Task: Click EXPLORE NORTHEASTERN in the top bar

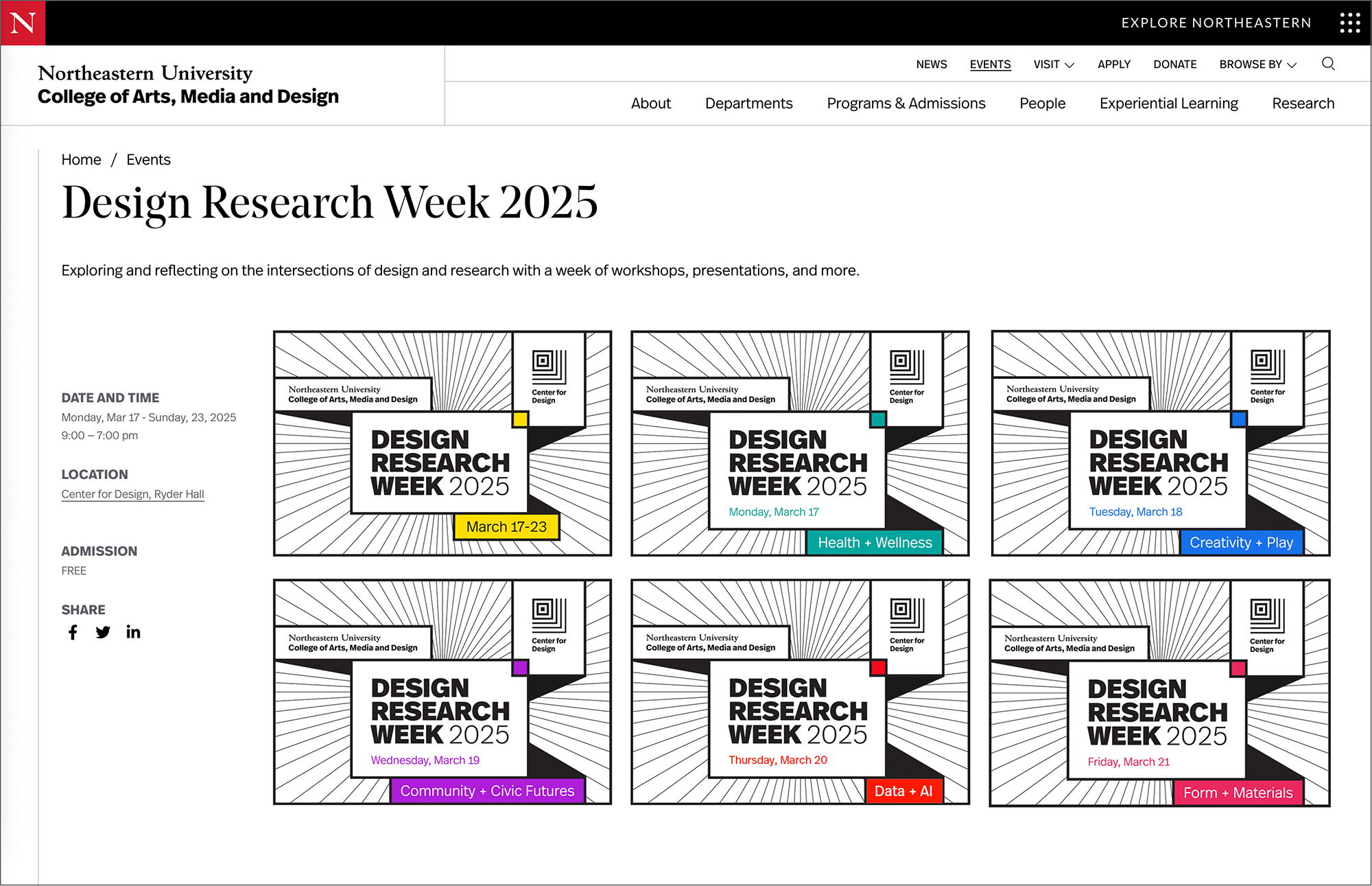Action: click(x=1216, y=23)
